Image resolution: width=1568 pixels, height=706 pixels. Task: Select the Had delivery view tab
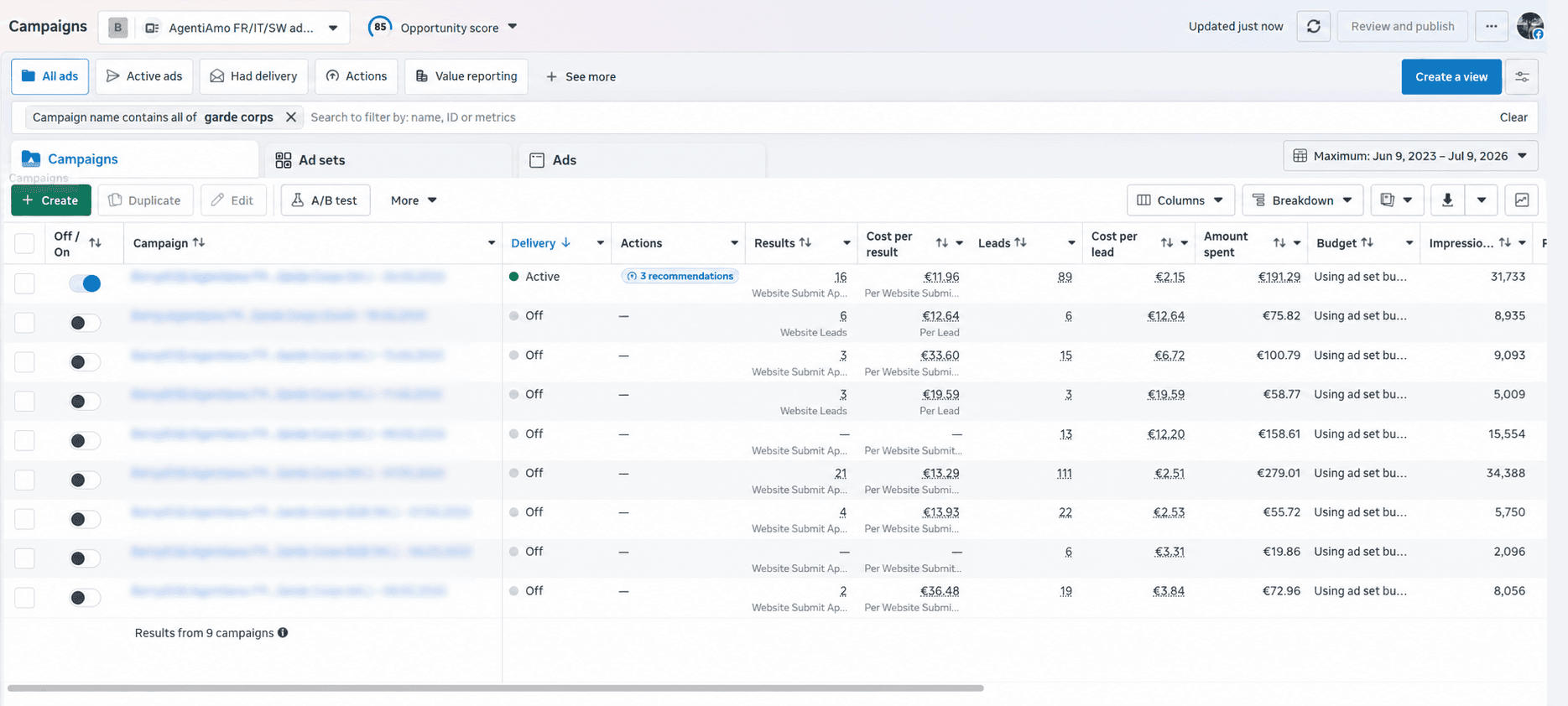click(x=254, y=76)
